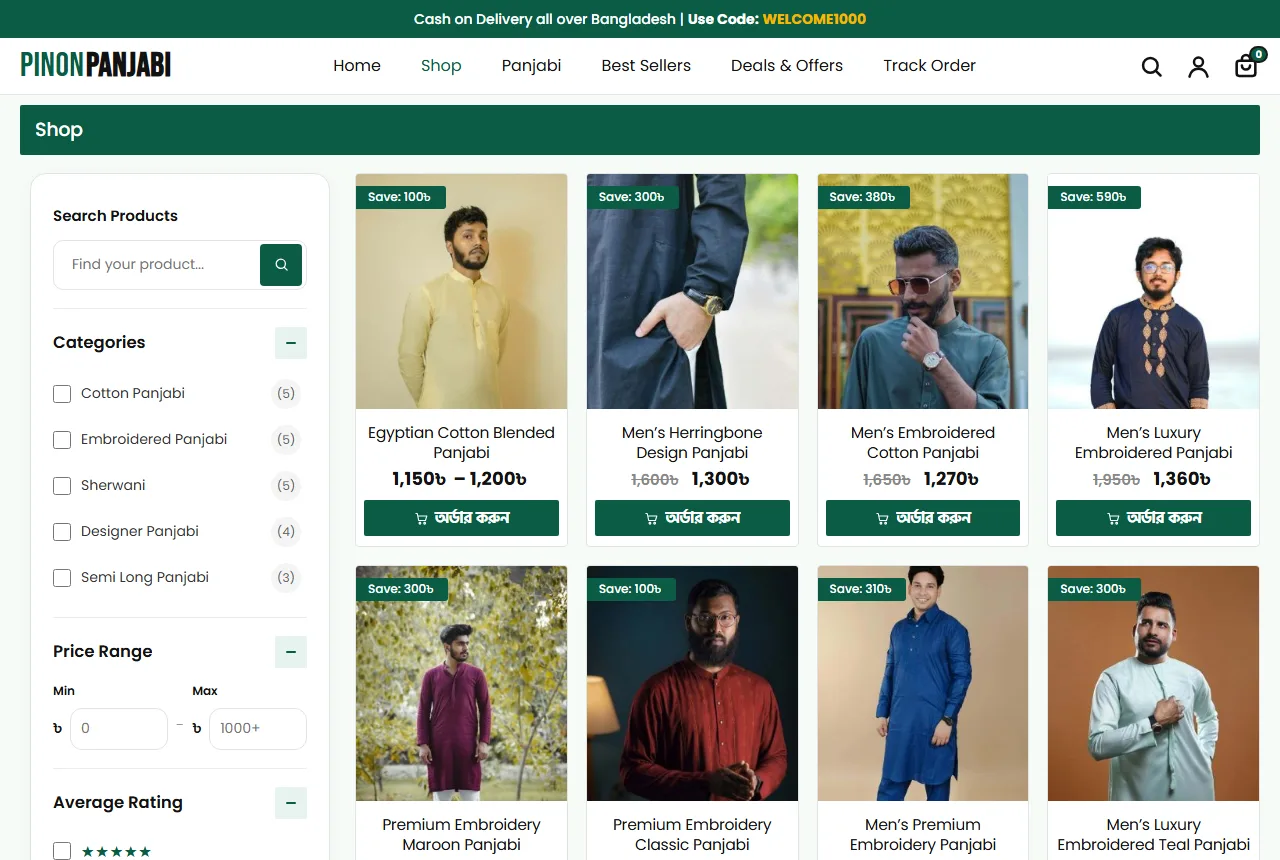Collapse the Categories filter section
This screenshot has width=1280, height=860.
click(291, 343)
